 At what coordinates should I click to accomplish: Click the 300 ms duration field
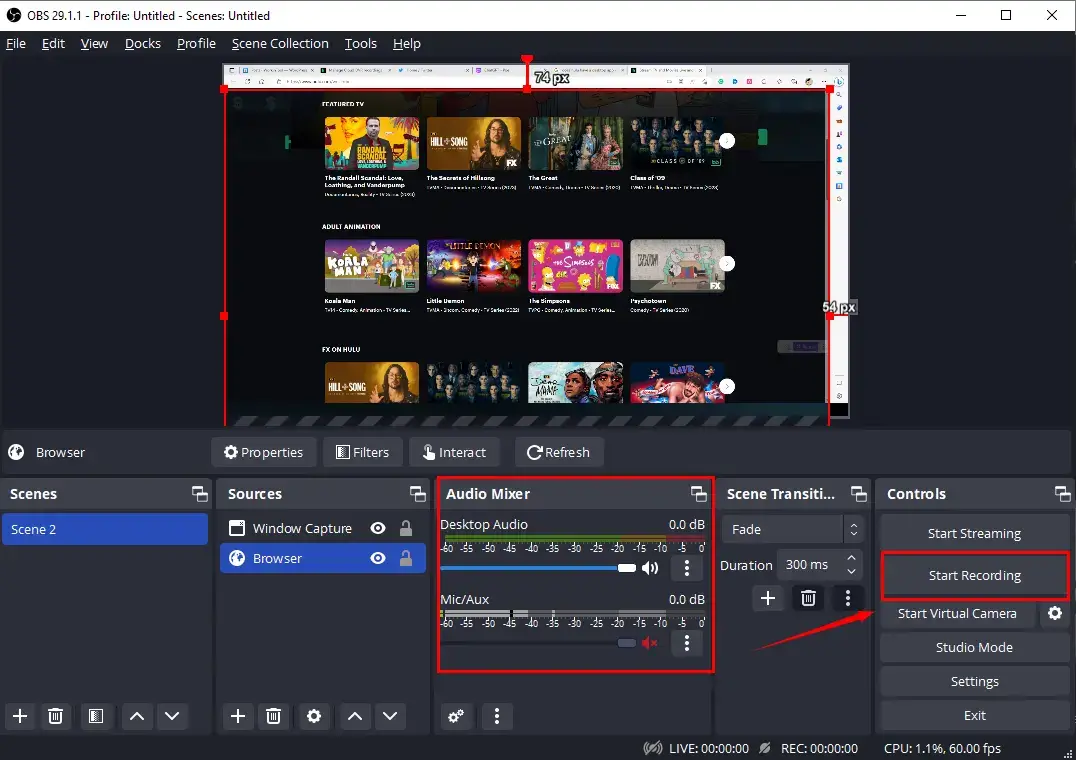tap(811, 565)
